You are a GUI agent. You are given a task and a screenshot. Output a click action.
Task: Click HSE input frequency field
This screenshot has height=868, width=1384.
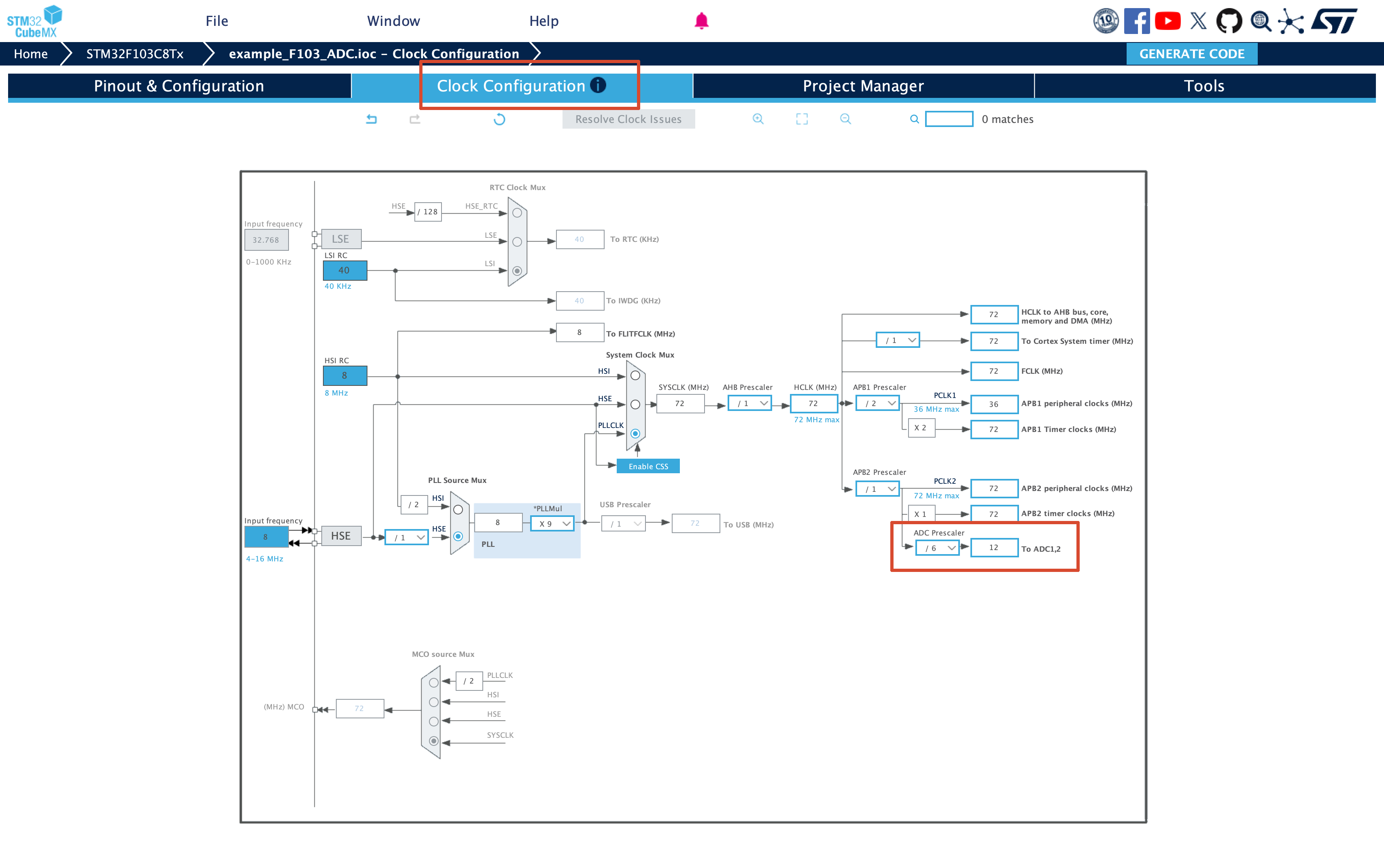pos(266,537)
